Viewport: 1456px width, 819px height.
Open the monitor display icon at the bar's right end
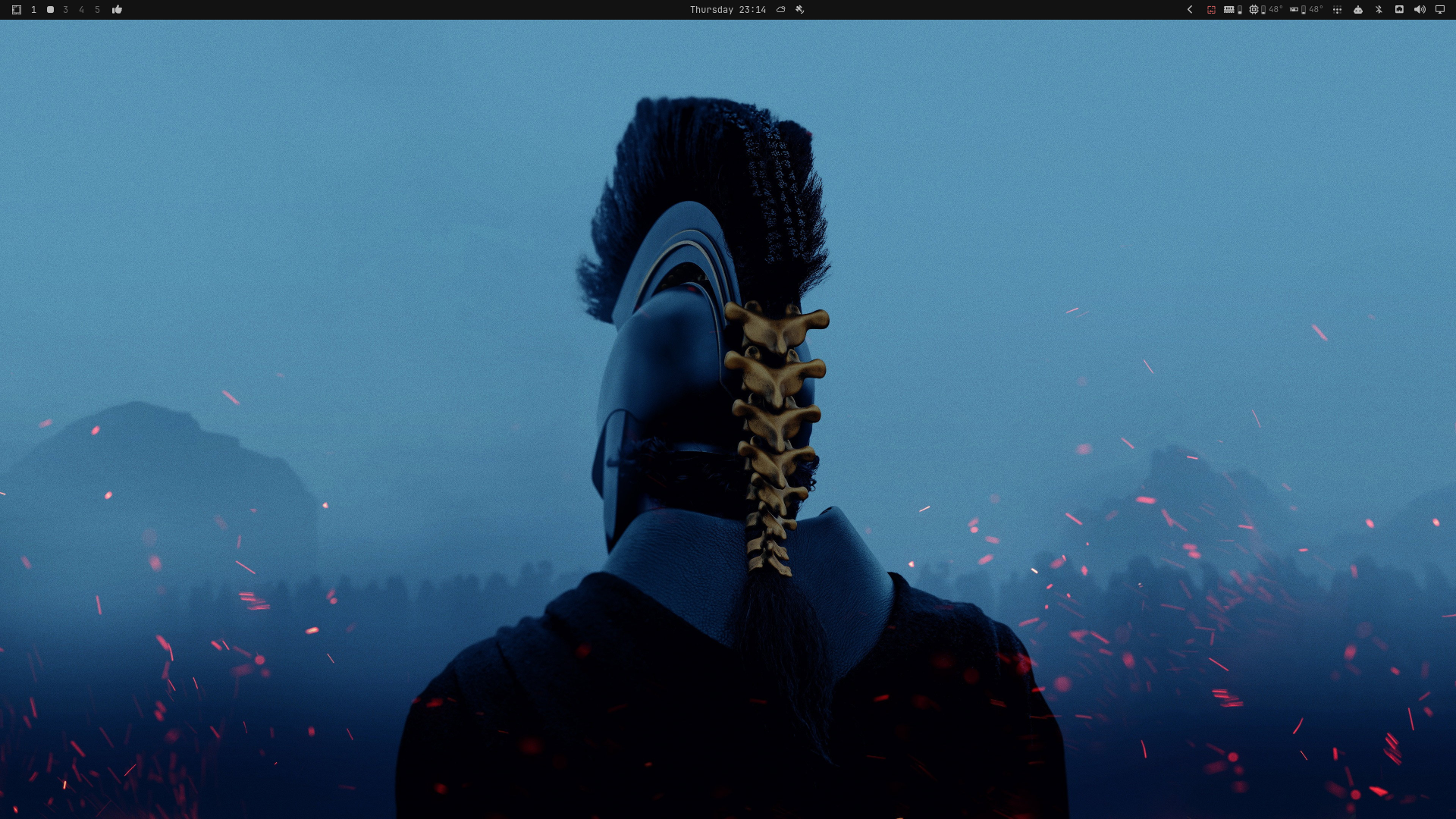tap(1440, 10)
